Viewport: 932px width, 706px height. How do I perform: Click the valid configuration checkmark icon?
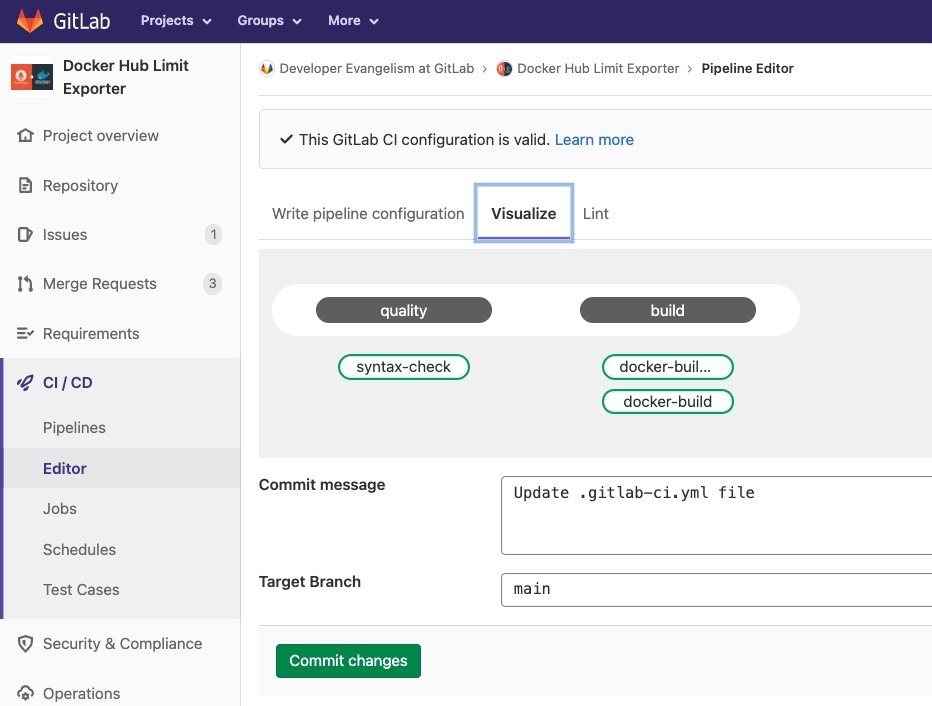[286, 139]
